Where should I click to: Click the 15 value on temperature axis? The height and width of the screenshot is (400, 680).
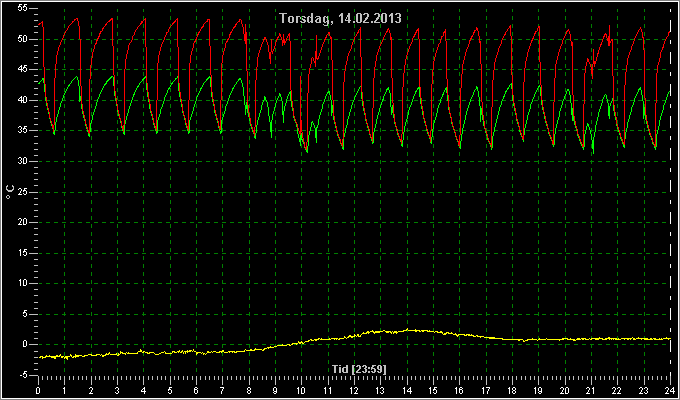[23, 253]
